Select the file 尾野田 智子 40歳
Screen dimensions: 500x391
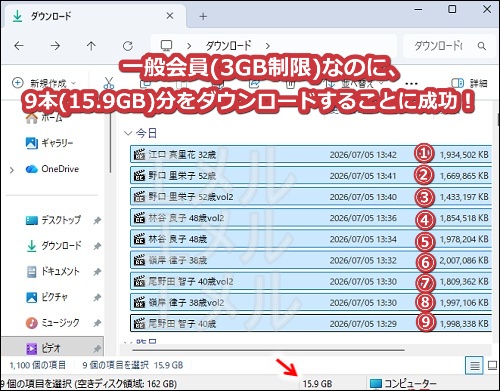point(311,323)
